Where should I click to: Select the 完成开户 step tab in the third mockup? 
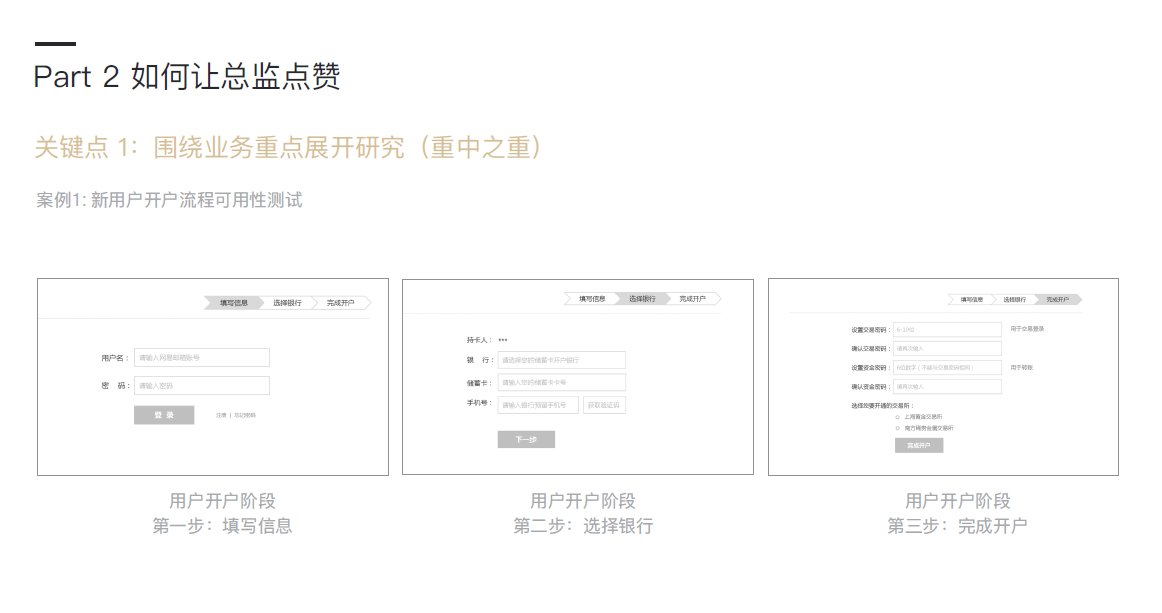tap(1057, 300)
